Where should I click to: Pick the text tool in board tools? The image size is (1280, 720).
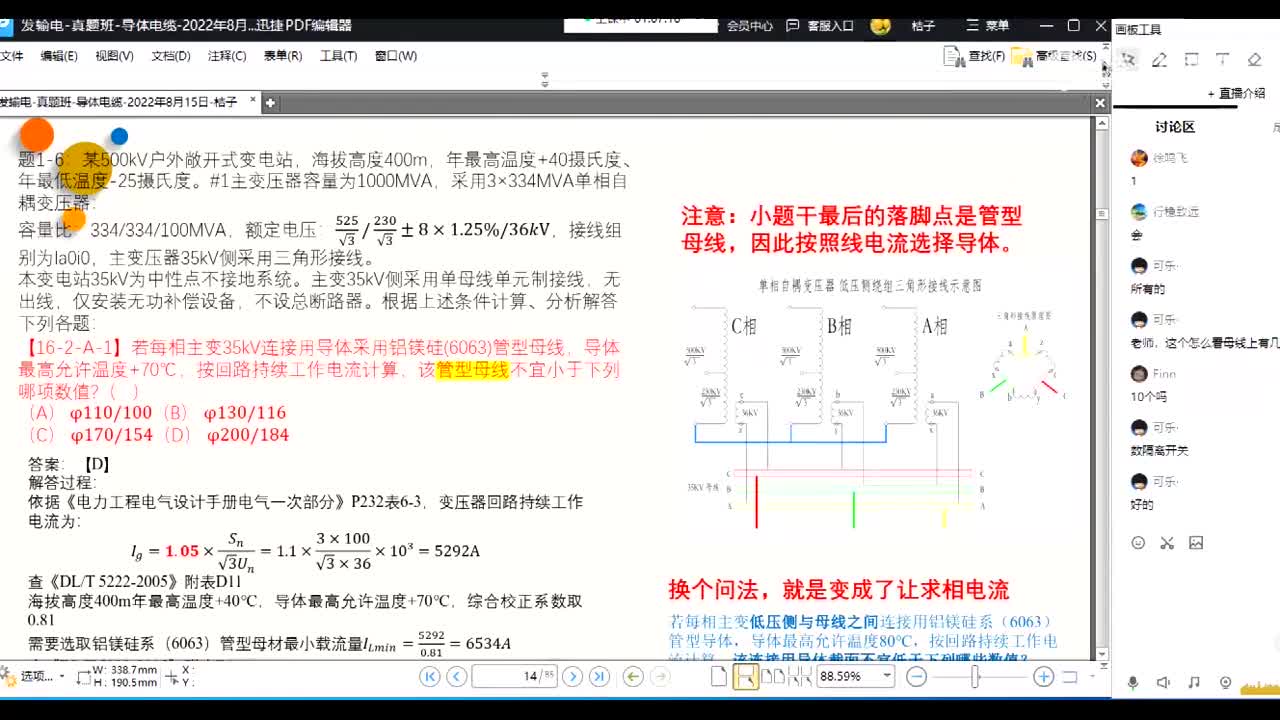tap(1222, 60)
